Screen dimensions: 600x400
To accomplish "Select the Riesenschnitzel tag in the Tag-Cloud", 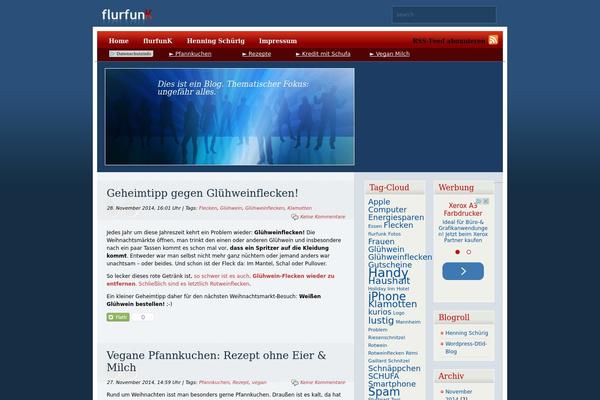I will click(386, 338).
